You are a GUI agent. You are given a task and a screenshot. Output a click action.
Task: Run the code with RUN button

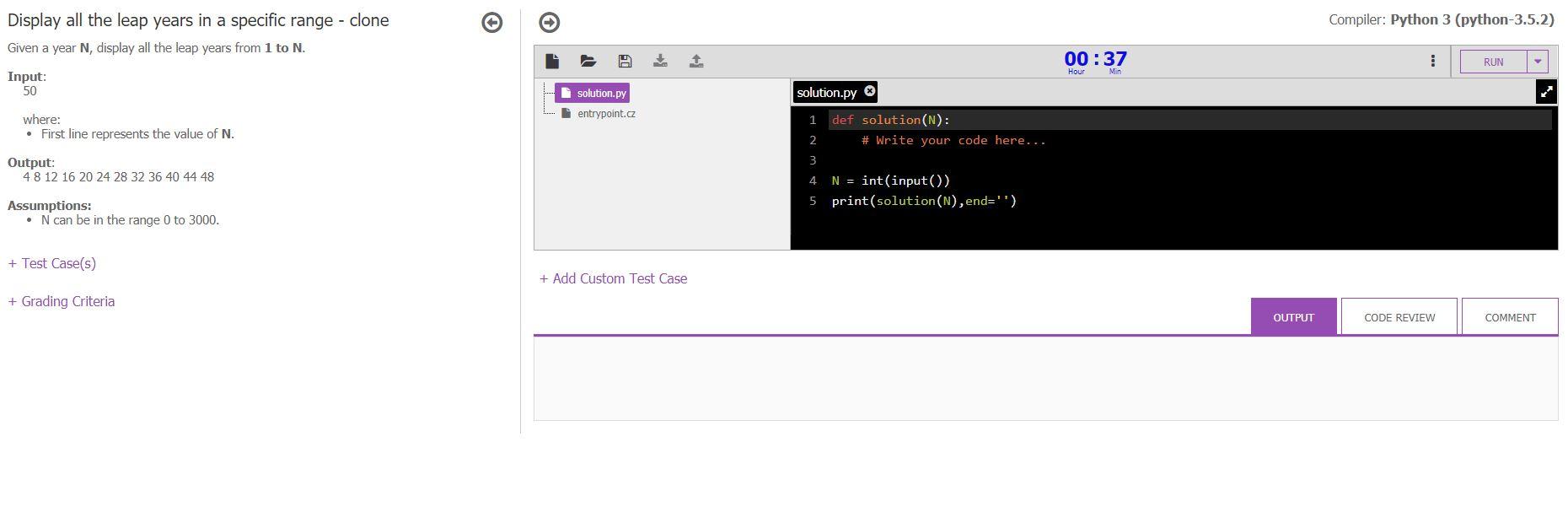click(x=1493, y=62)
